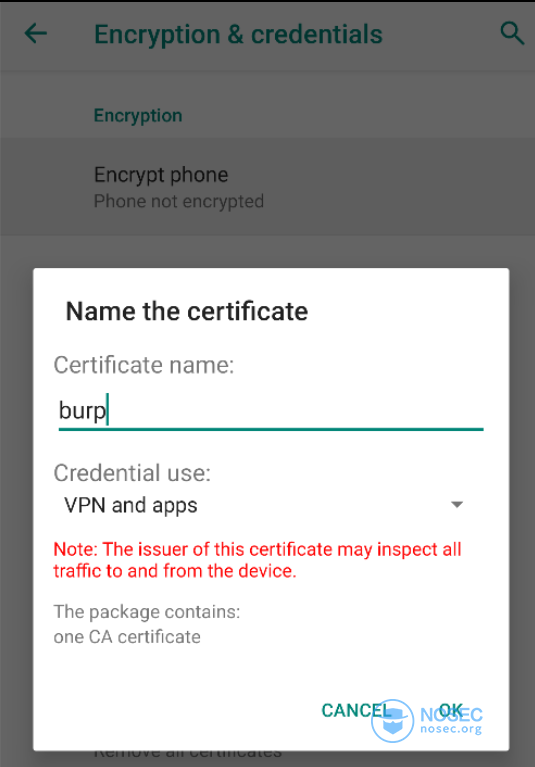Screen dimensions: 535x767
Task: Click the Encryption section header
Action: [x=138, y=116]
